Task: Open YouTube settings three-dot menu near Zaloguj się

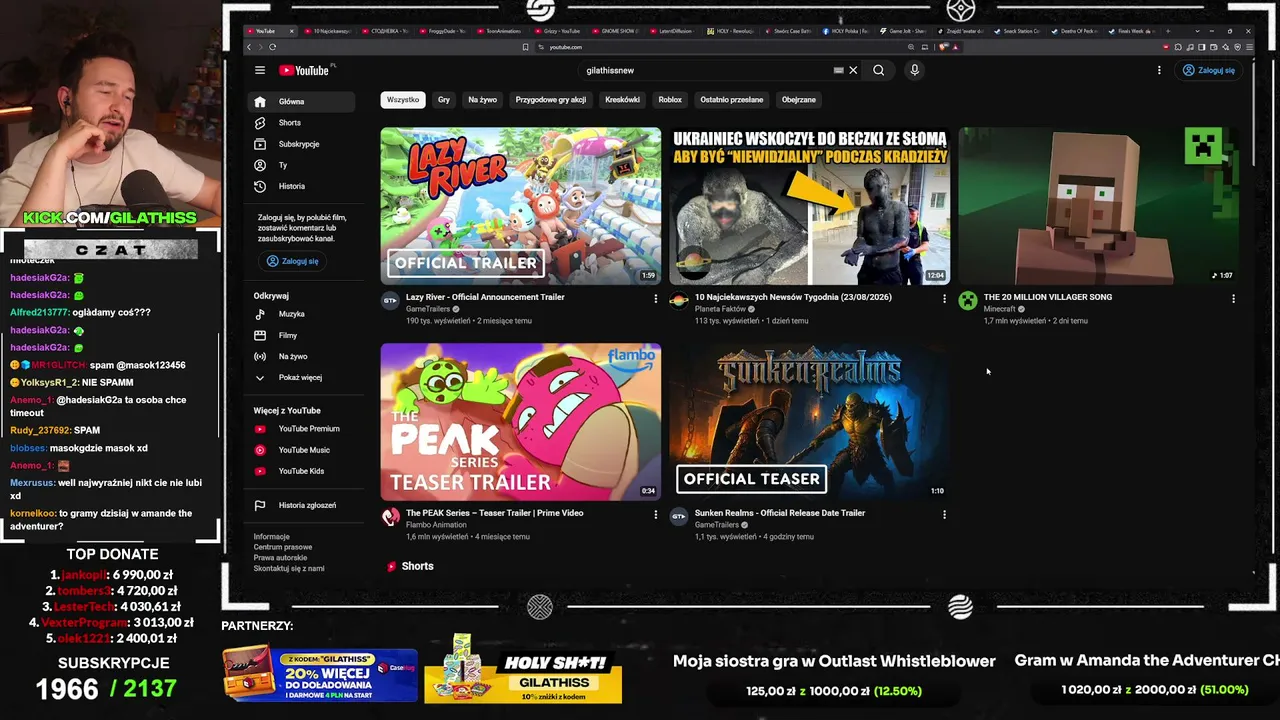Action: (x=1159, y=70)
